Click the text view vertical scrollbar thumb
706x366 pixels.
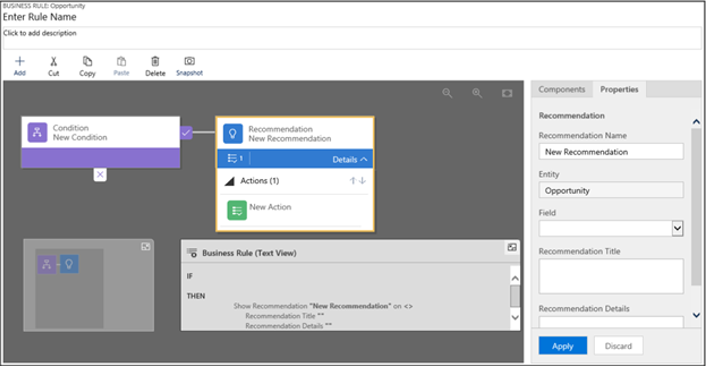pyautogui.click(x=515, y=296)
